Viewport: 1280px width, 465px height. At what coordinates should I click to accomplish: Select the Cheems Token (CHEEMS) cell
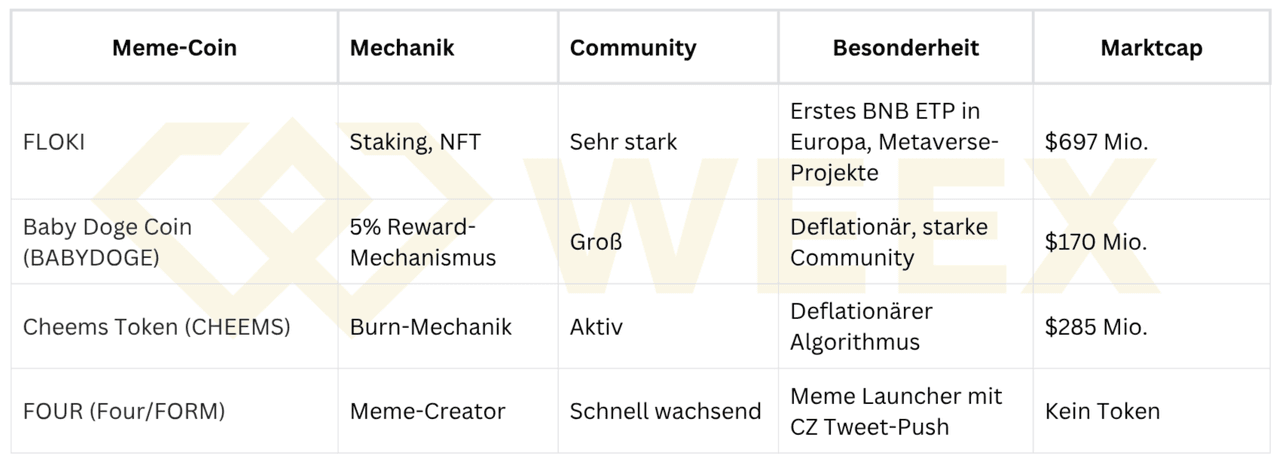pyautogui.click(x=157, y=327)
